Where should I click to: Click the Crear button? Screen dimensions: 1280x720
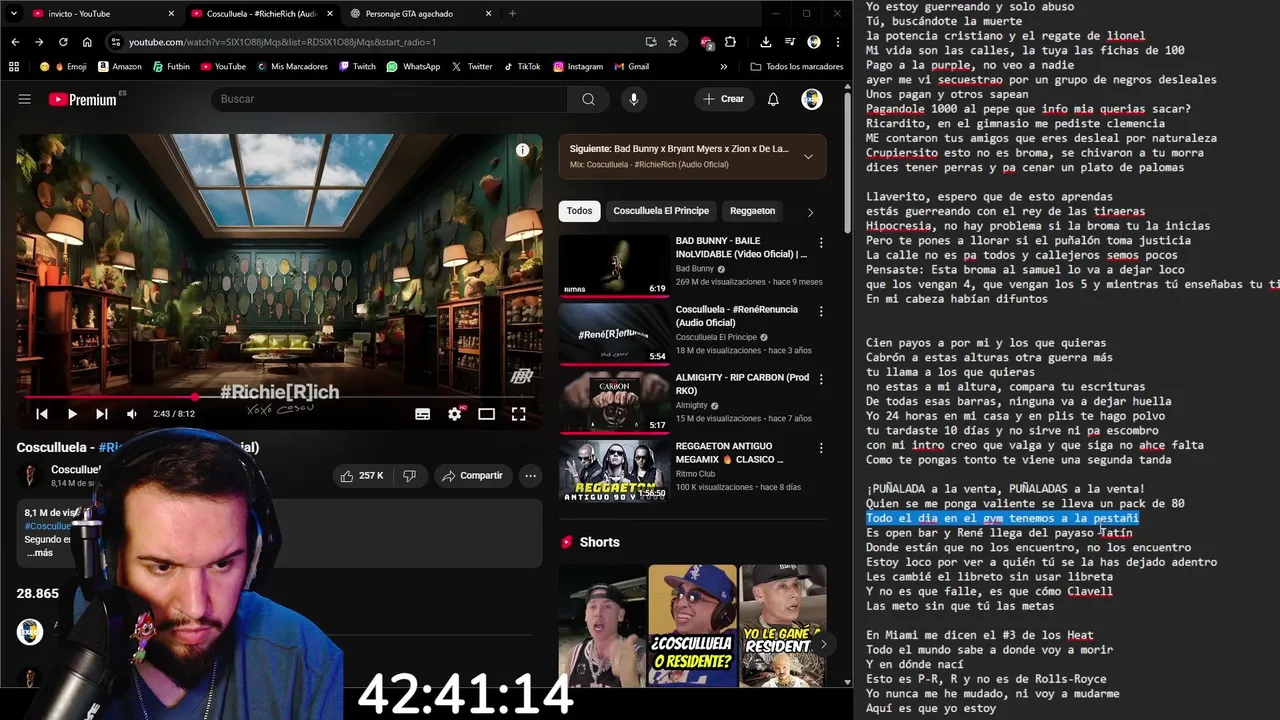tap(724, 99)
